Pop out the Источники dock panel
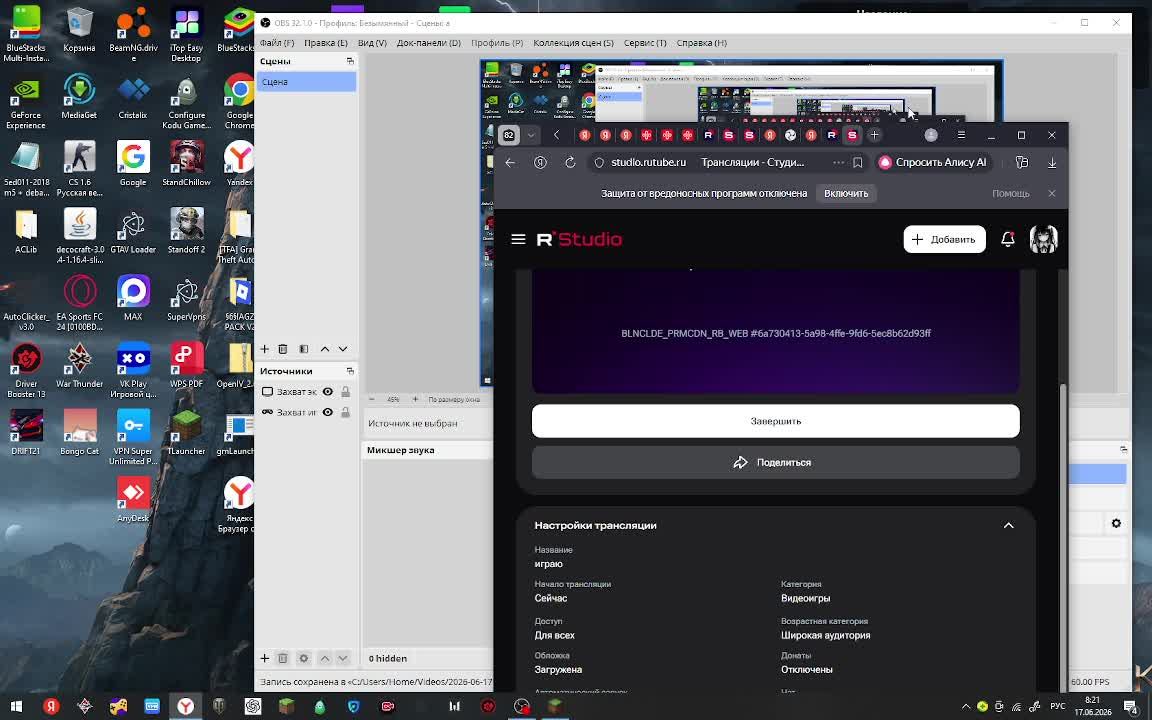The height and width of the screenshot is (720, 1152). 350,371
